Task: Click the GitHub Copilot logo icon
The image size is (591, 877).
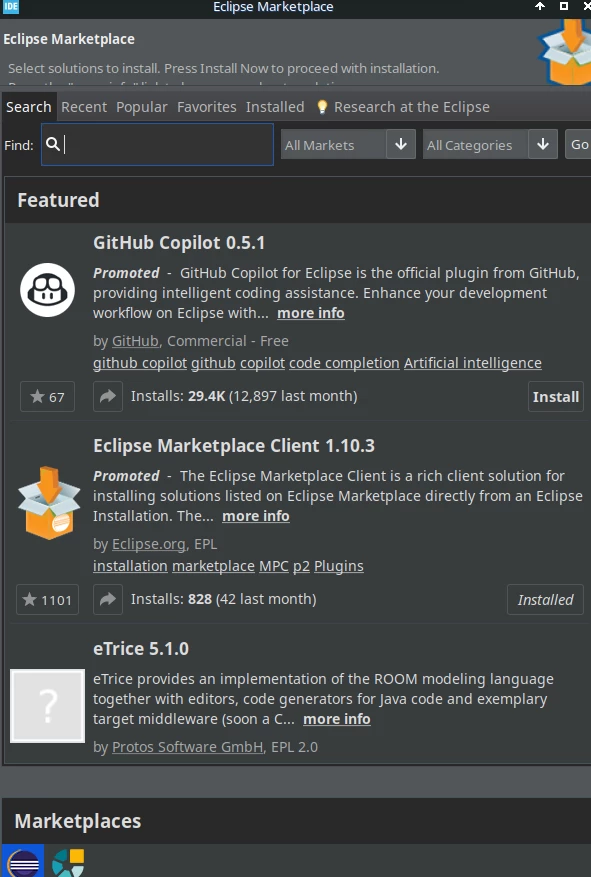Action: coord(48,290)
